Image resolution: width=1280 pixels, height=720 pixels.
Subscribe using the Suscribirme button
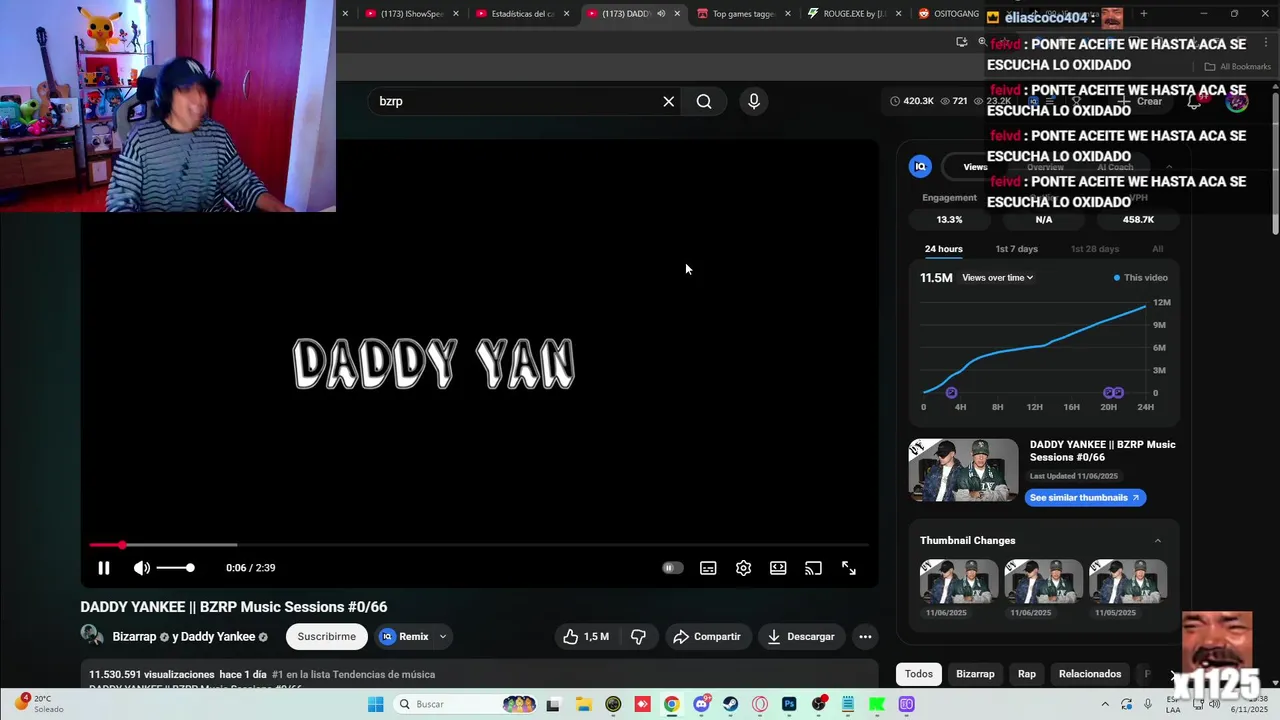(326, 637)
